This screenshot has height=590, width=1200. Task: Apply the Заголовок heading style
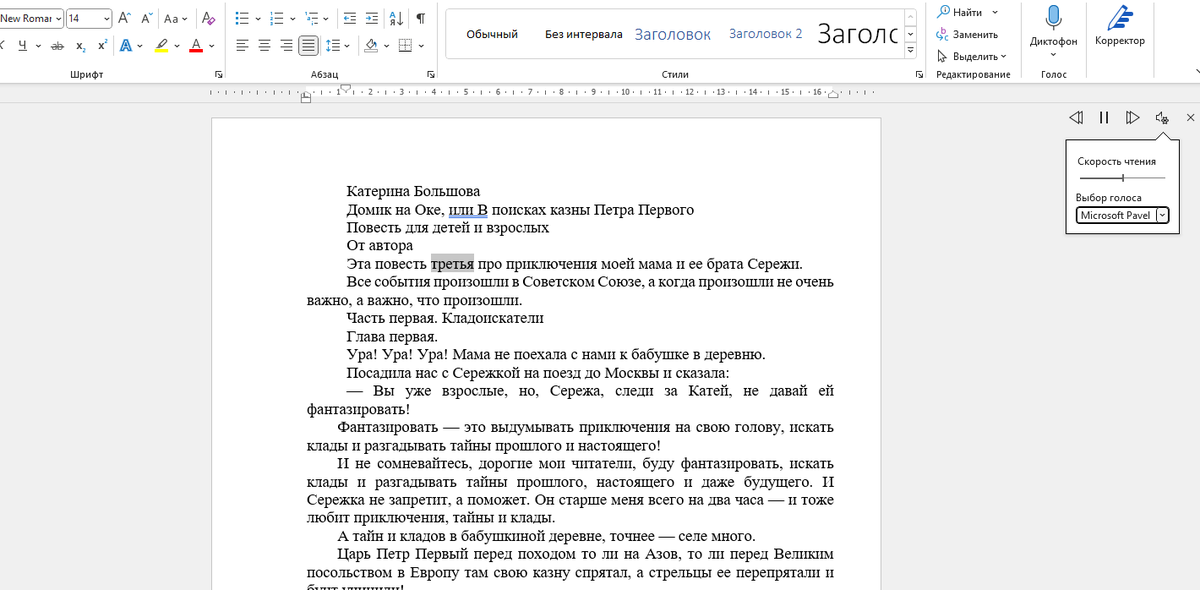(673, 34)
